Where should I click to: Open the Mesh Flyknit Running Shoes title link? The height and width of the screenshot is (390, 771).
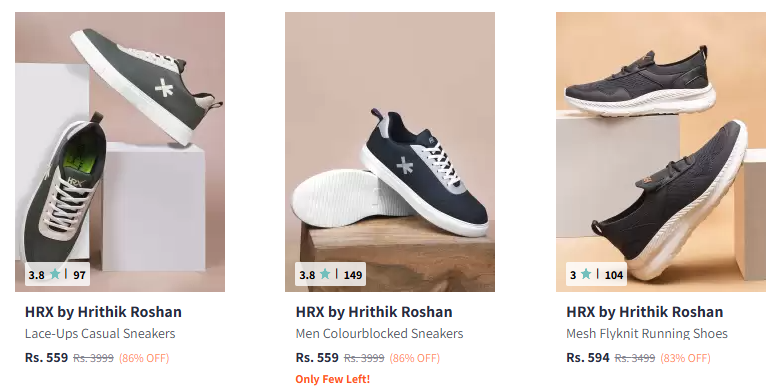pyautogui.click(x=647, y=333)
